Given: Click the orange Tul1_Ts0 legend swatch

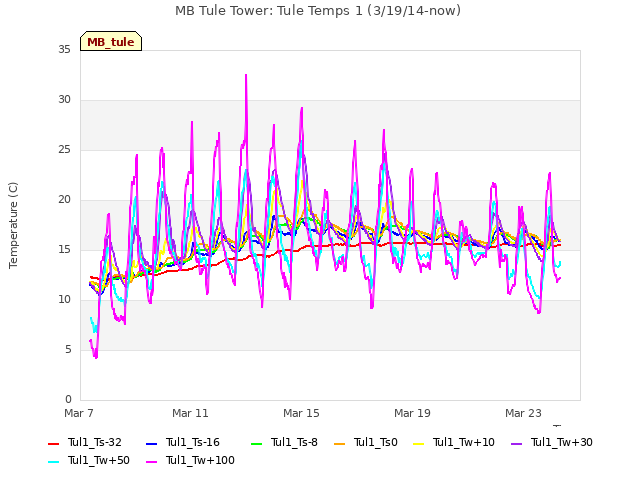Looking at the screenshot, I should pos(340,444).
